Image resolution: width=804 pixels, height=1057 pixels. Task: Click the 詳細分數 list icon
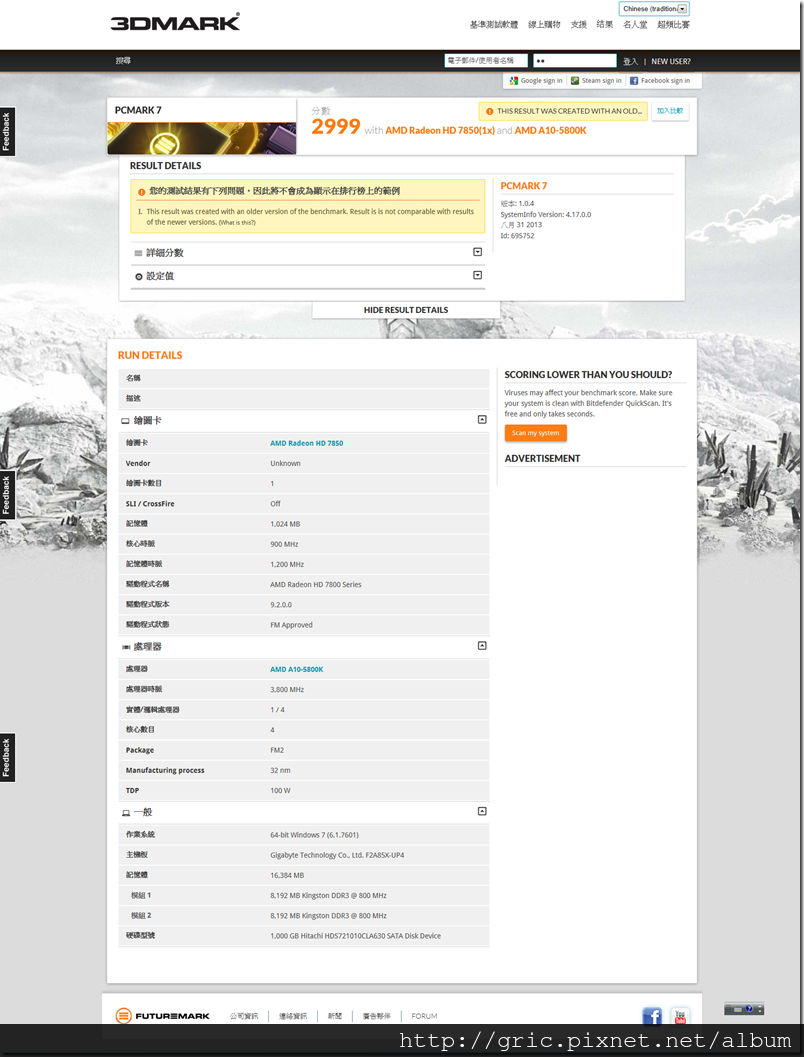pyautogui.click(x=138, y=253)
